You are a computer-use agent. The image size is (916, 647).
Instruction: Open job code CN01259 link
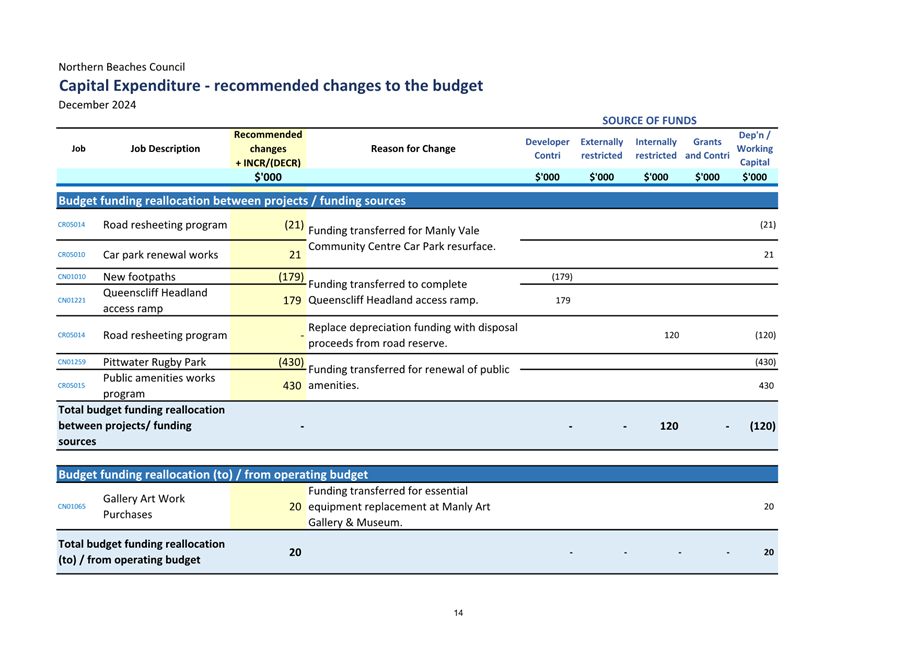tap(71, 362)
